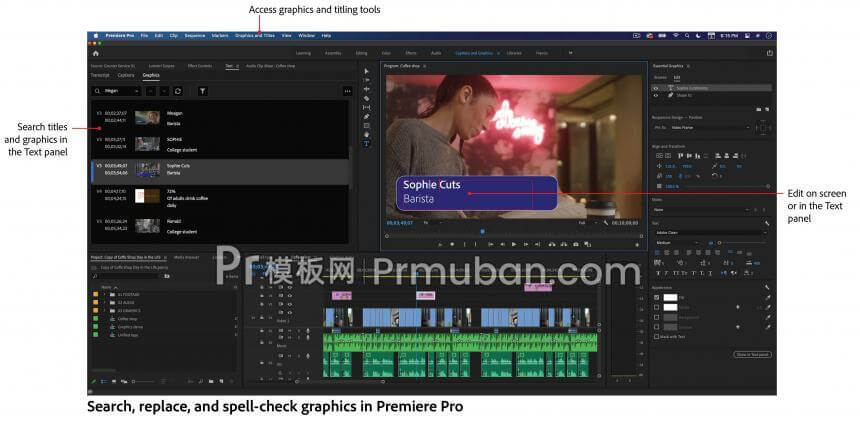Click the Program monitor button editor plus
The height and width of the screenshot is (432, 860).
(x=637, y=245)
